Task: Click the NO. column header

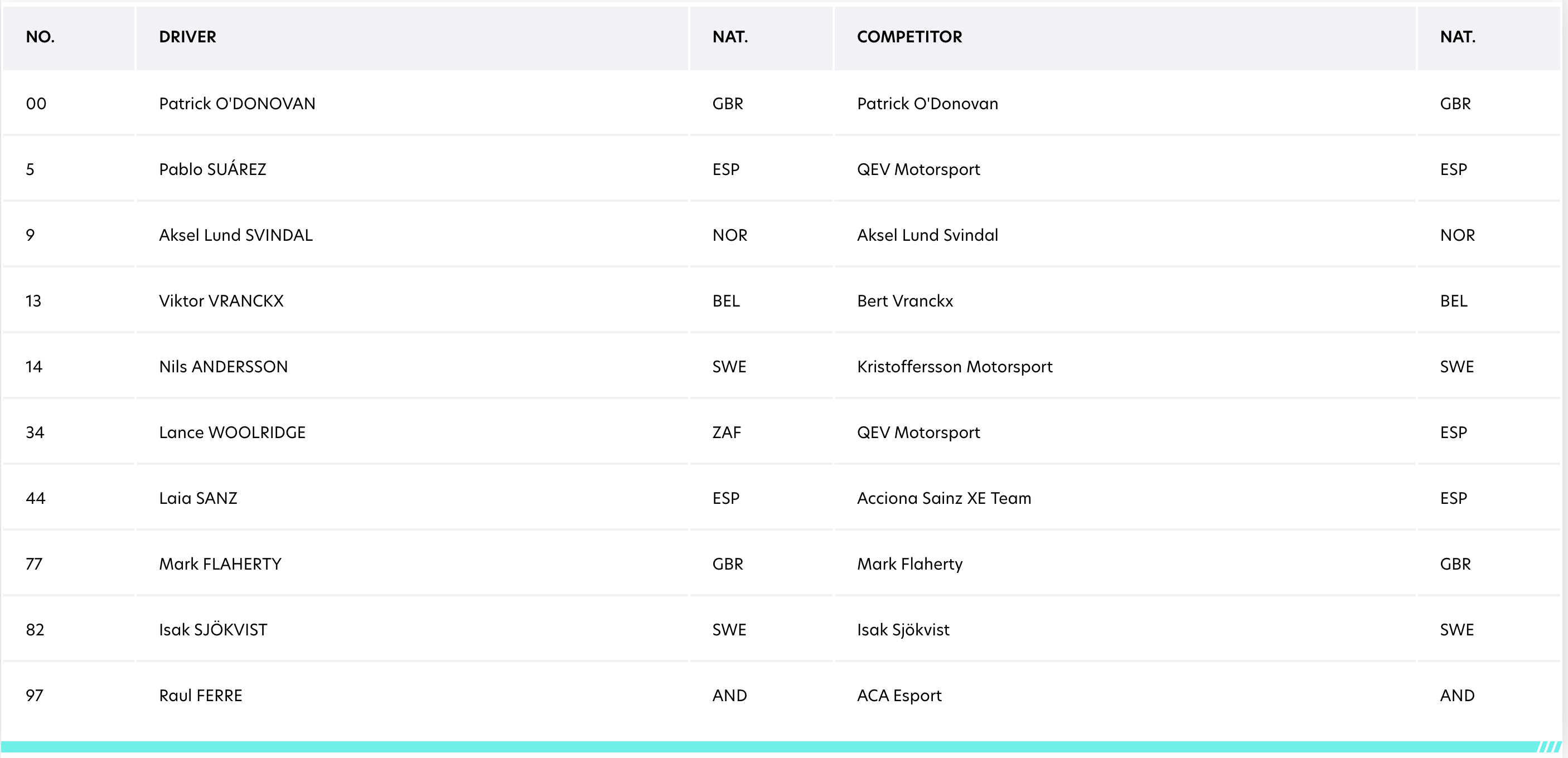Action: pos(40,37)
